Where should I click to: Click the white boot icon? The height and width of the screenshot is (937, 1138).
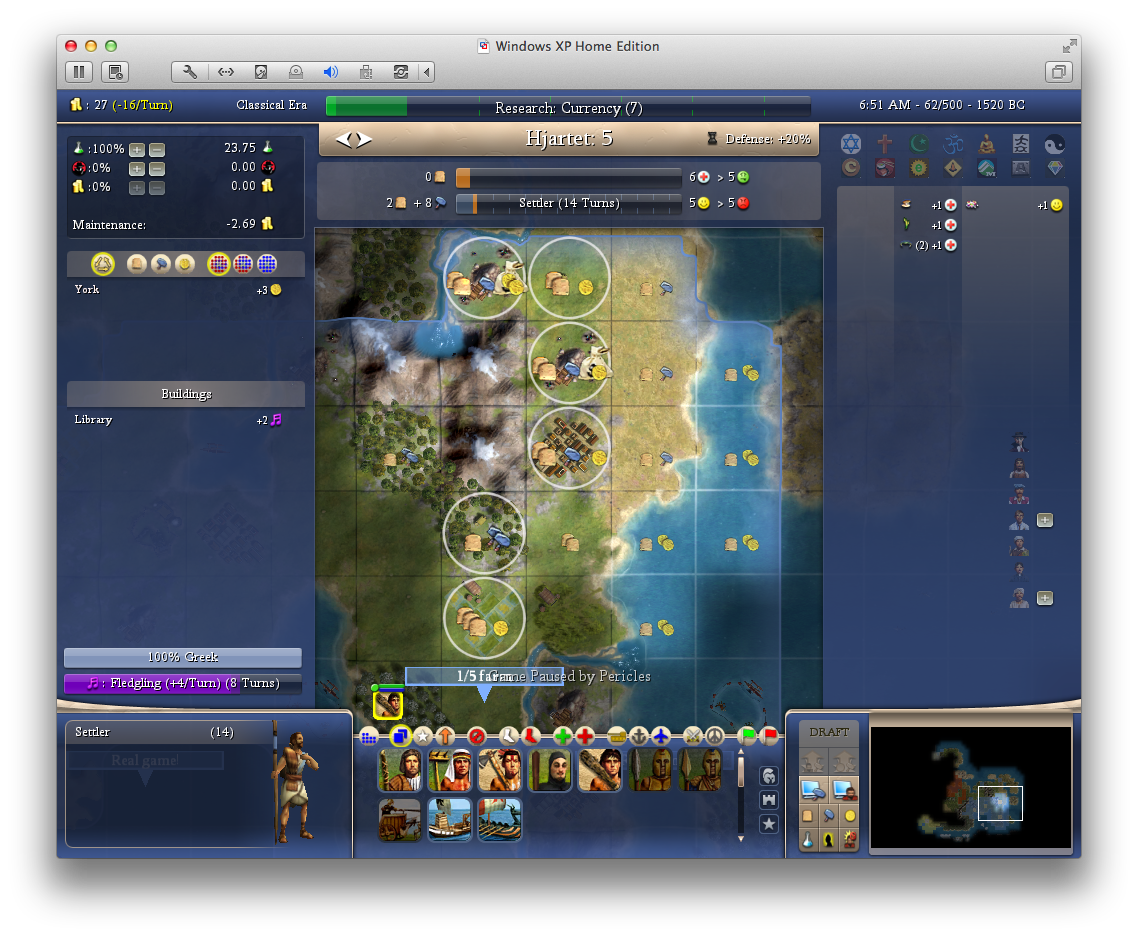[508, 736]
